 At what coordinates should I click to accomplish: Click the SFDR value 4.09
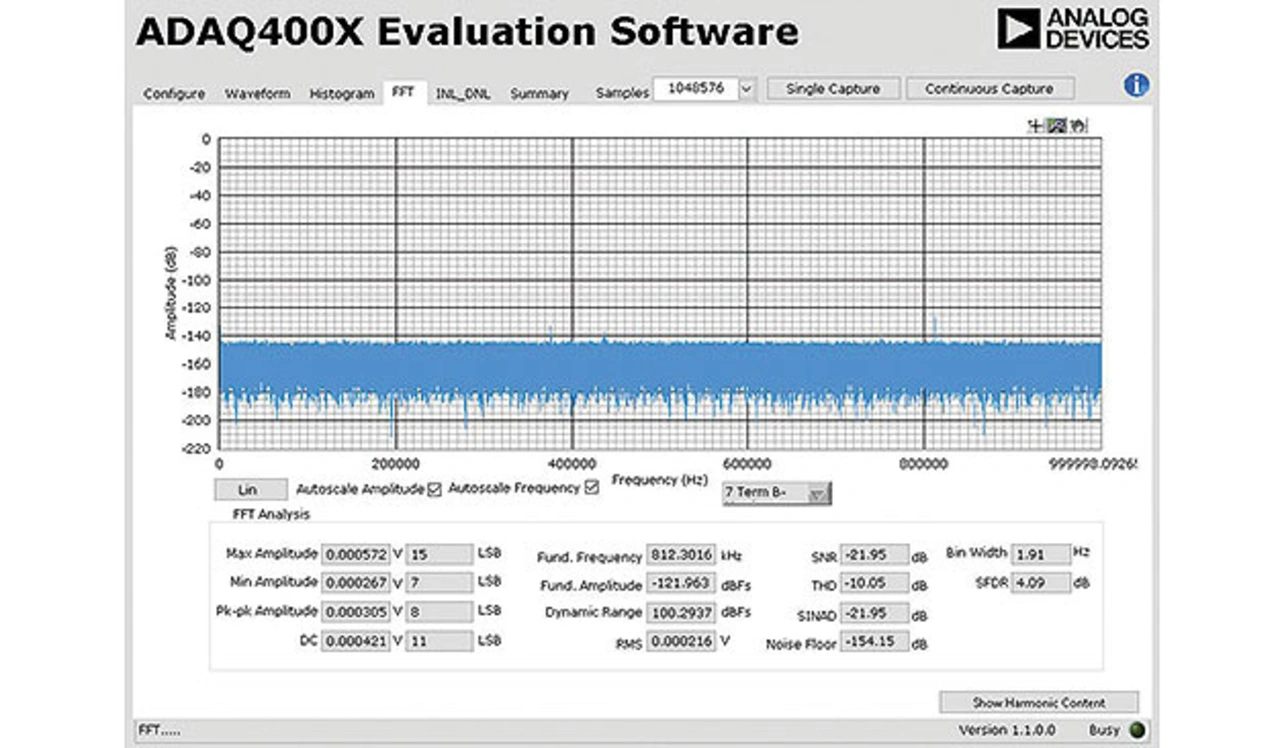pos(1041,582)
